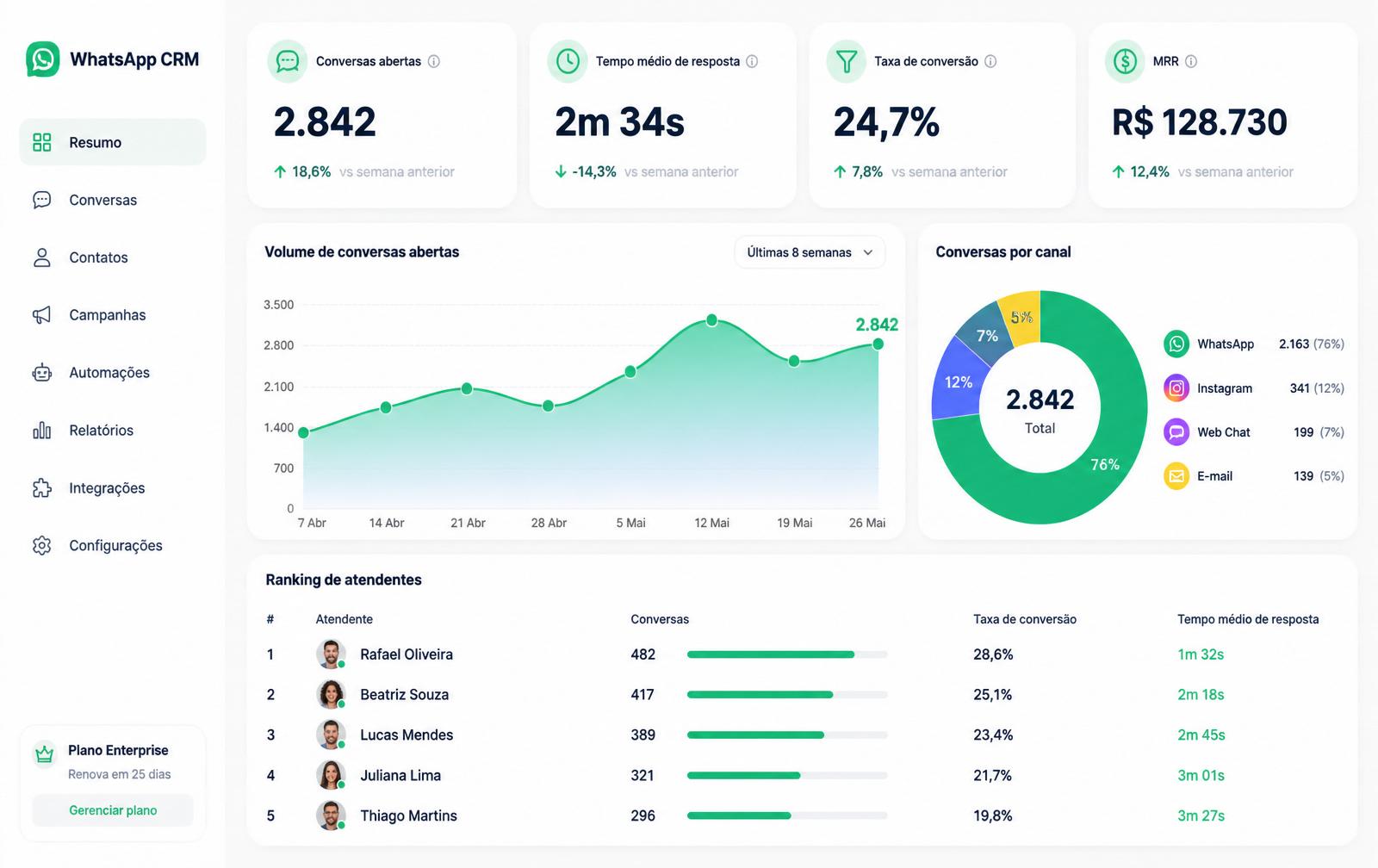Screen dimensions: 1378x868
Task: Click info icon beside MRR
Action: pos(1191,61)
